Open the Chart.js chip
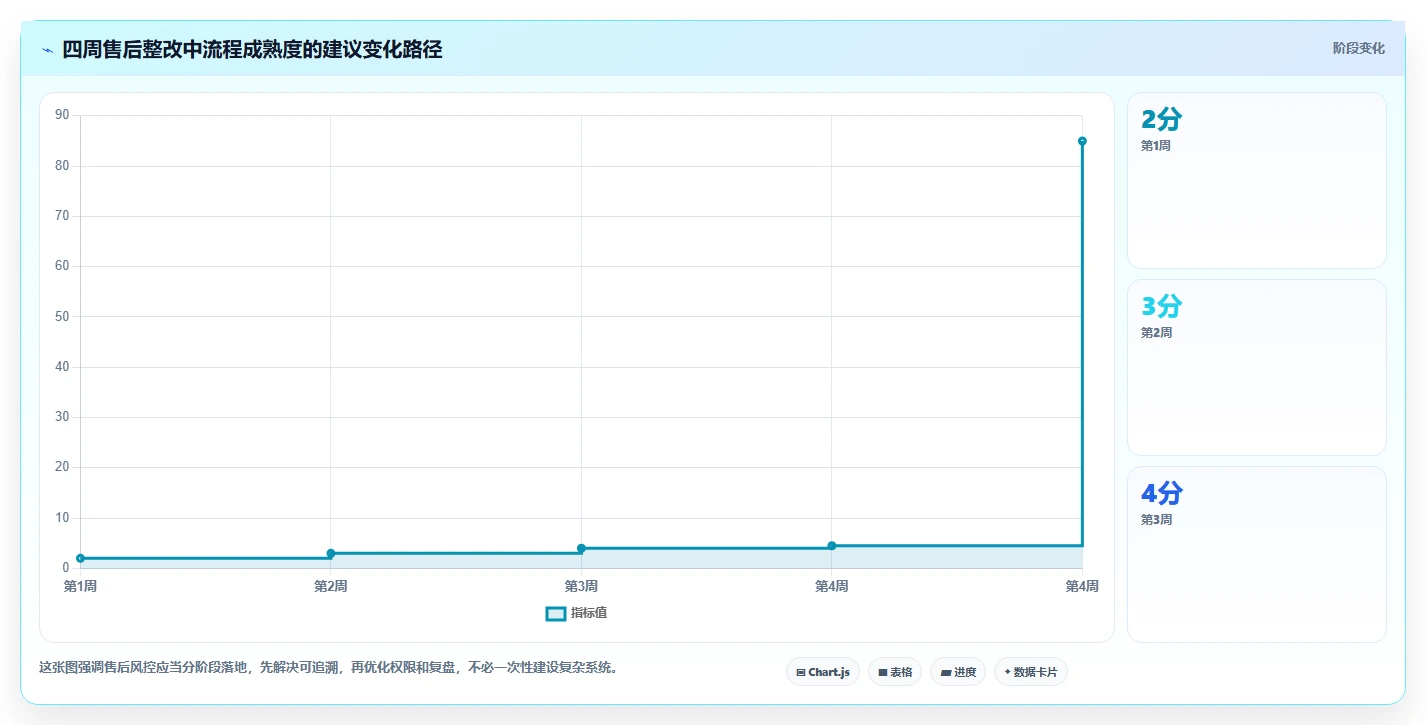Viewport: 1426px width, 725px height. pyautogui.click(x=823, y=672)
